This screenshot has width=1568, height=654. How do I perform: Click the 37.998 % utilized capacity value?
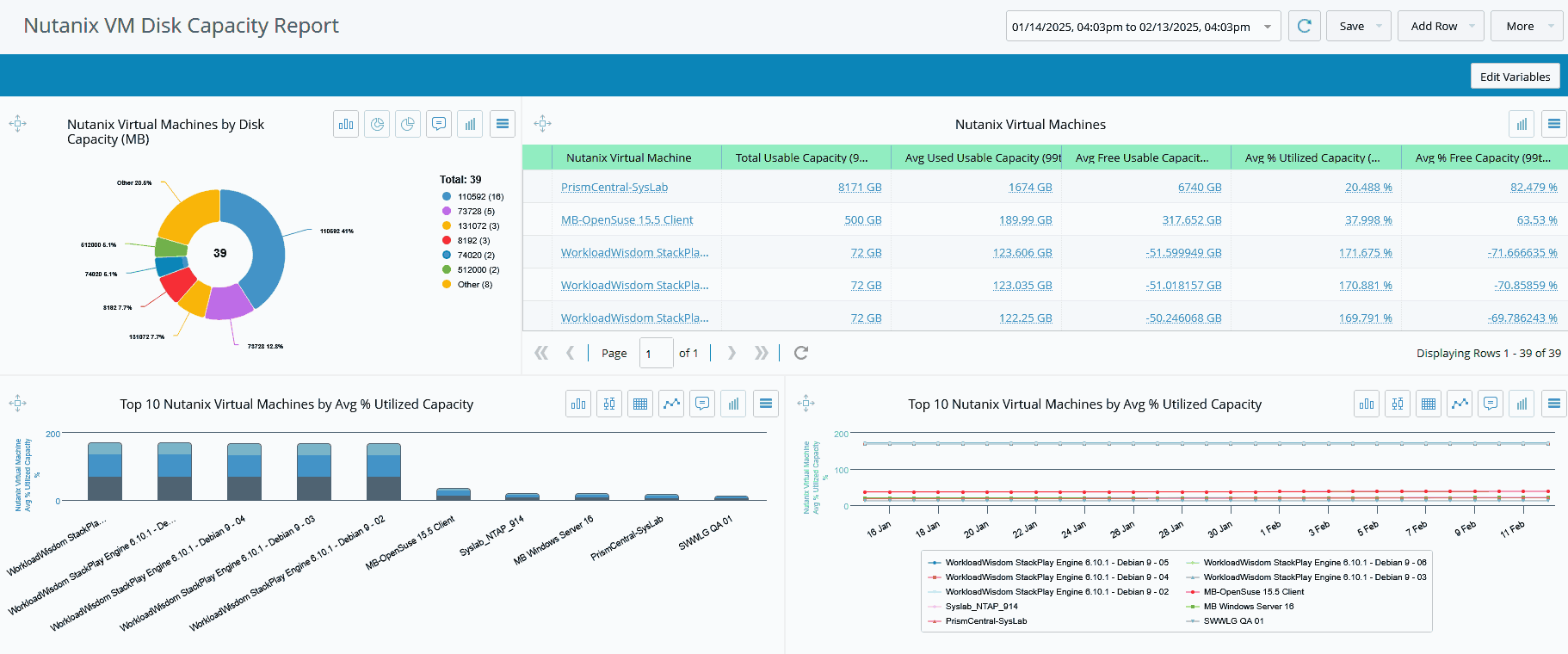pos(1368,219)
